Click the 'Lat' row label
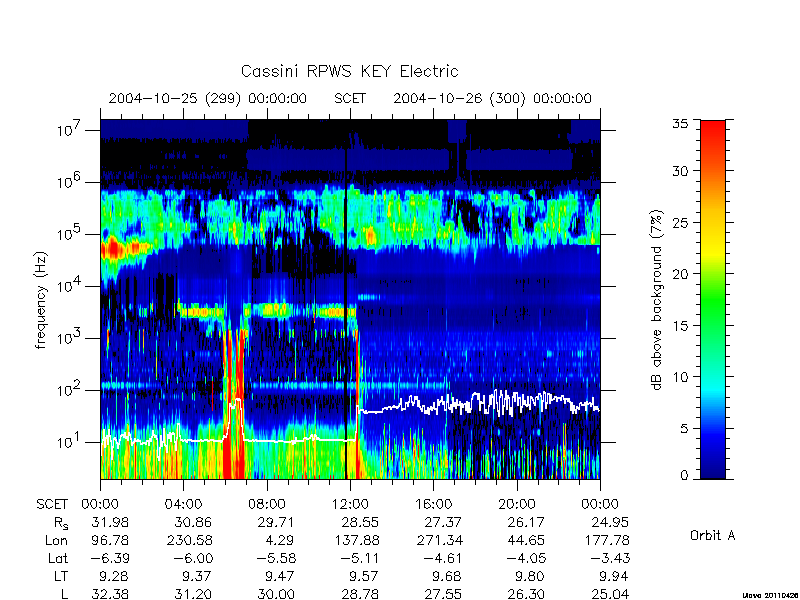The height and width of the screenshot is (600, 800). click(x=58, y=558)
